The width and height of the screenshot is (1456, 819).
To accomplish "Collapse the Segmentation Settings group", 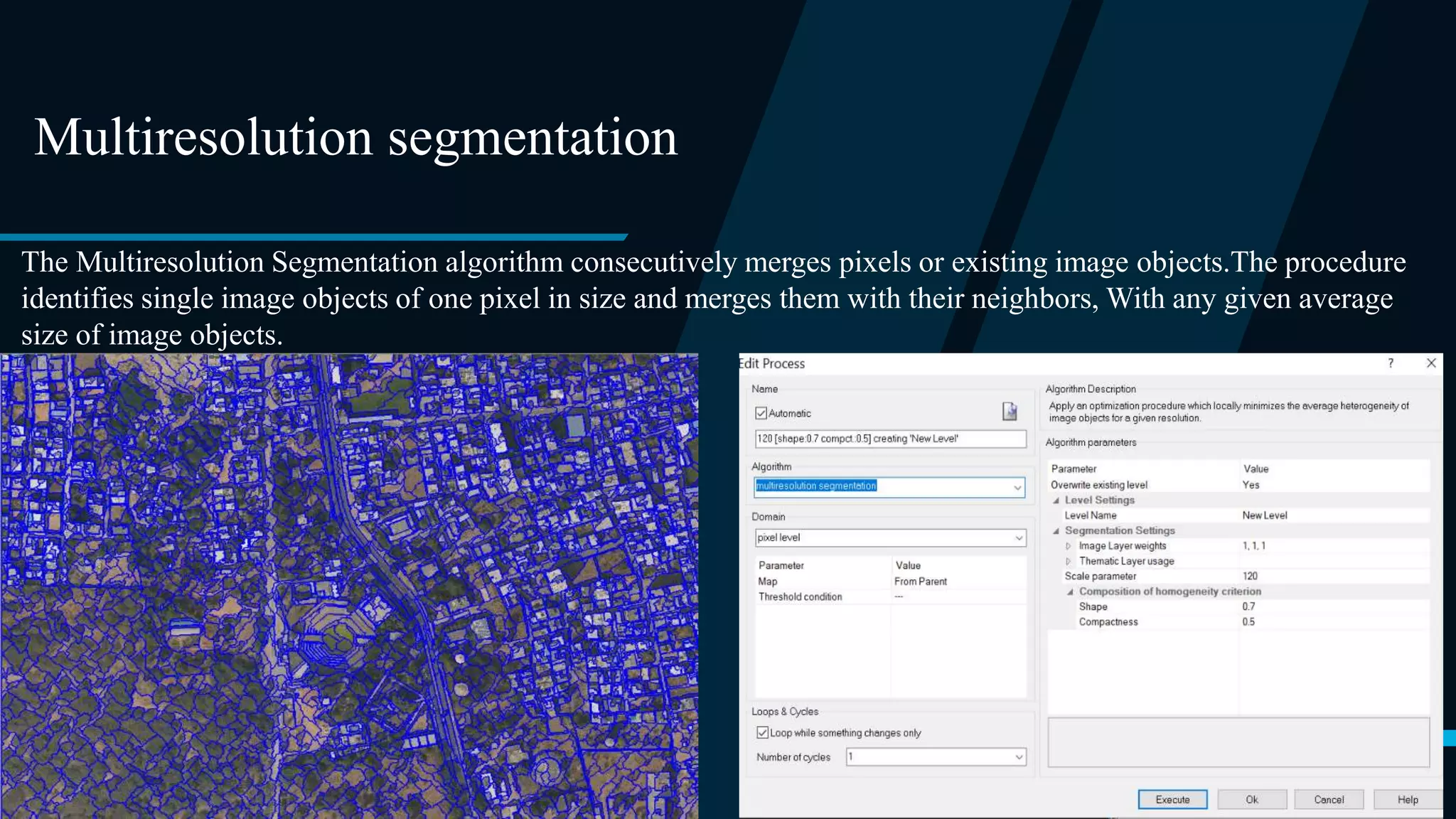I will (1056, 531).
